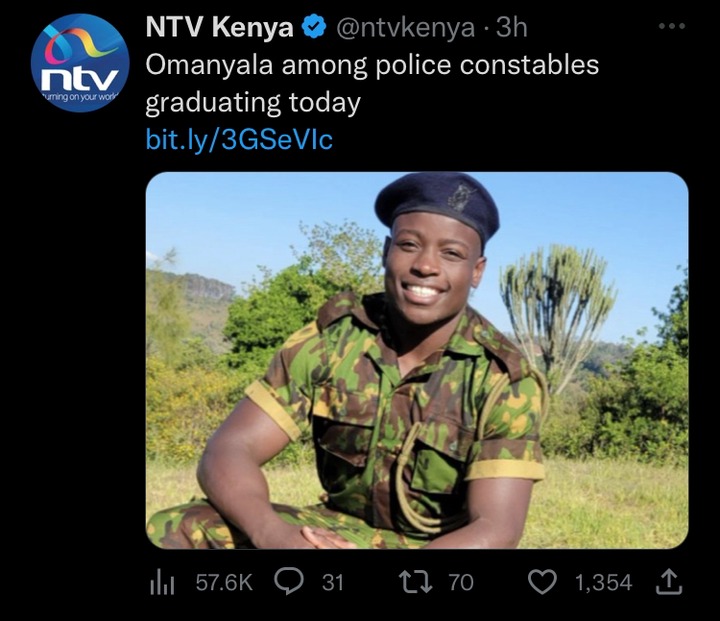Open the police constable photo
This screenshot has height=621, width=720.
[x=417, y=361]
